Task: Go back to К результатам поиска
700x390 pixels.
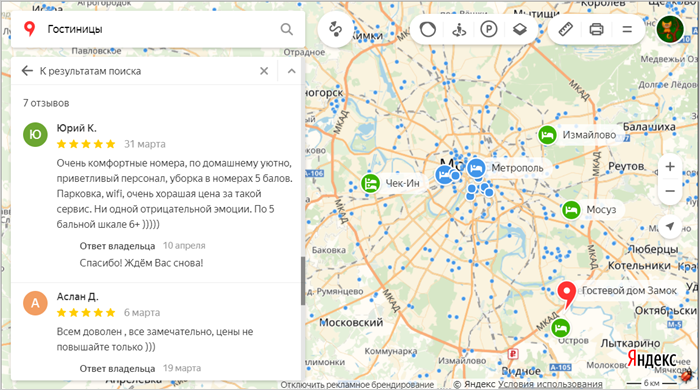Action: click(x=81, y=71)
